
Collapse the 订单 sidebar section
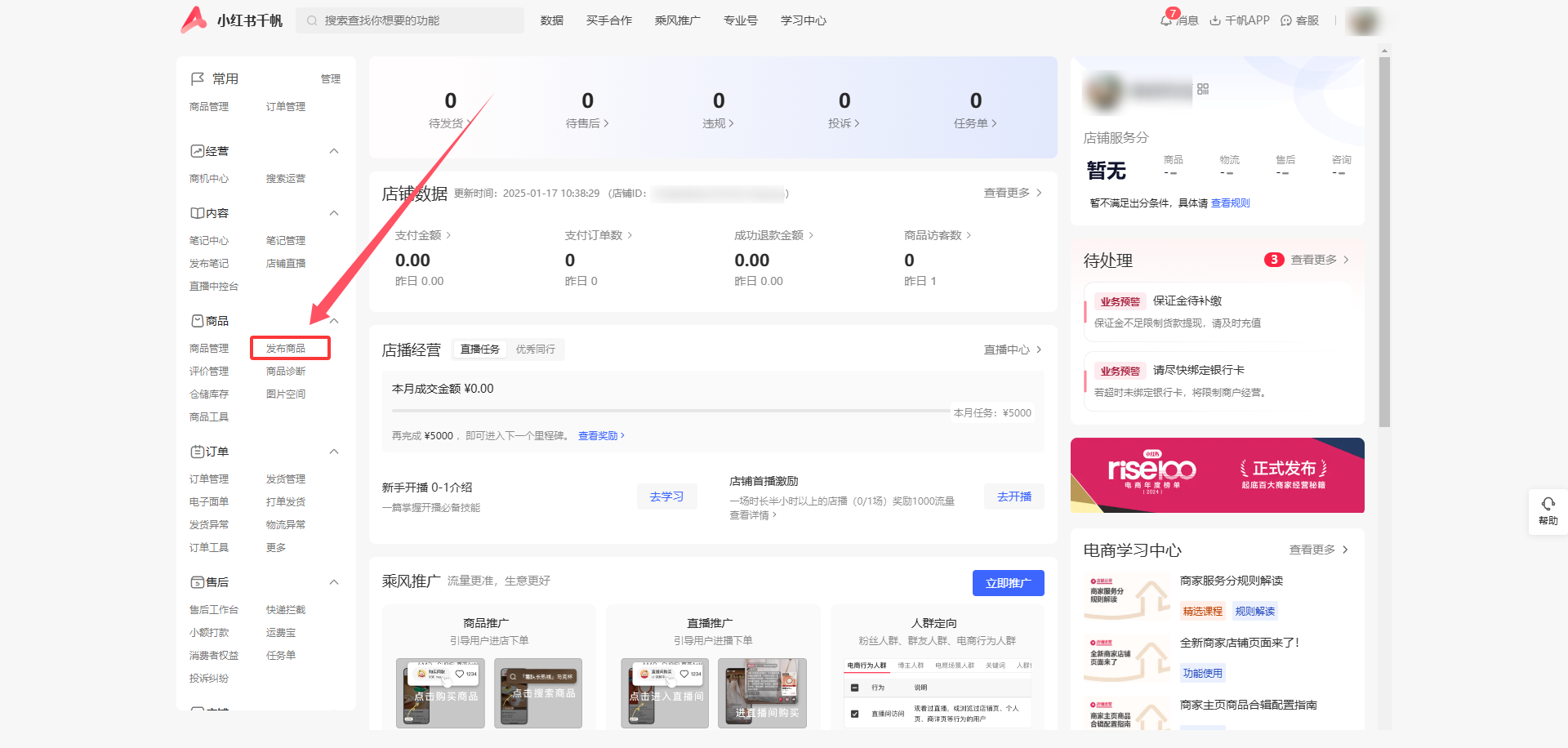click(x=334, y=452)
